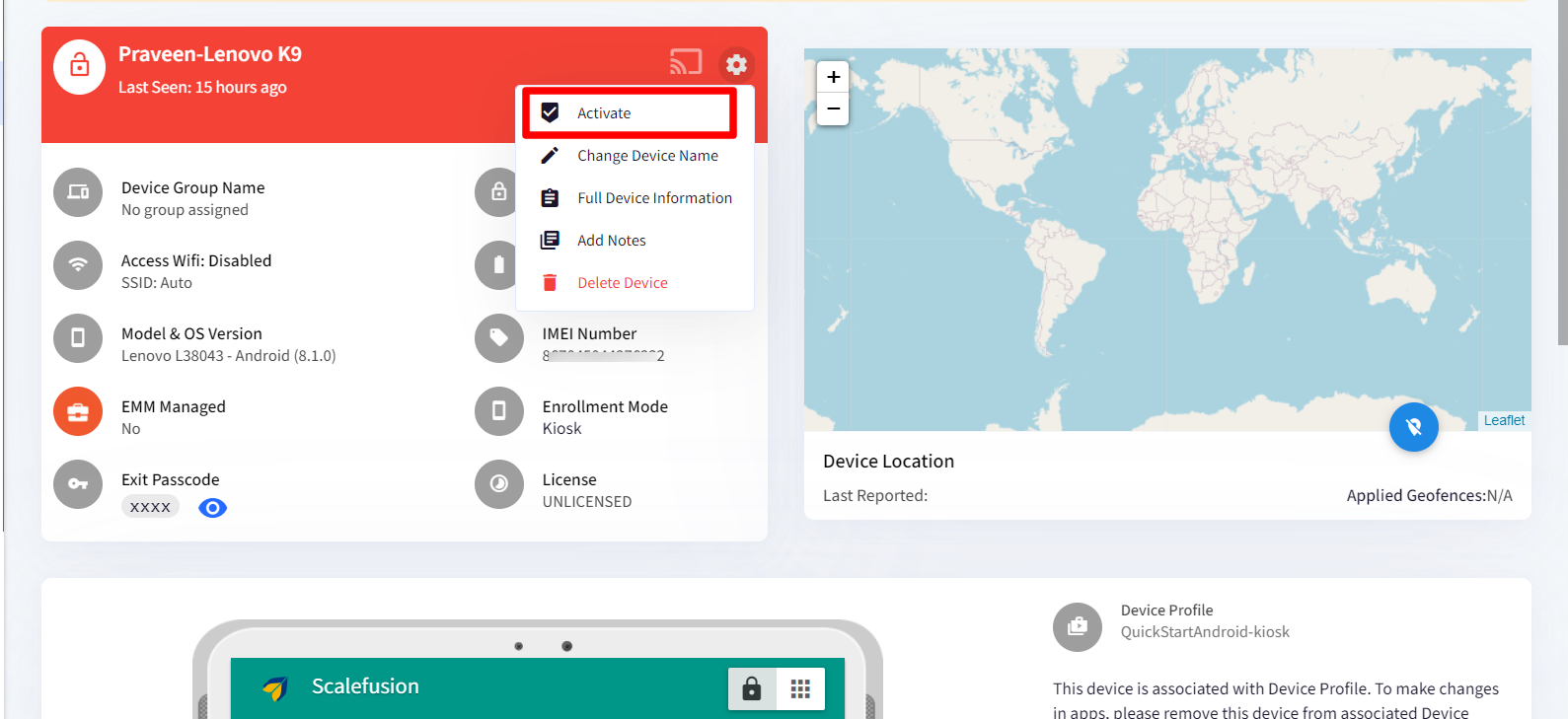Choose Delete Device from the menu
Viewport: 1568px width, 719px height.
point(635,283)
